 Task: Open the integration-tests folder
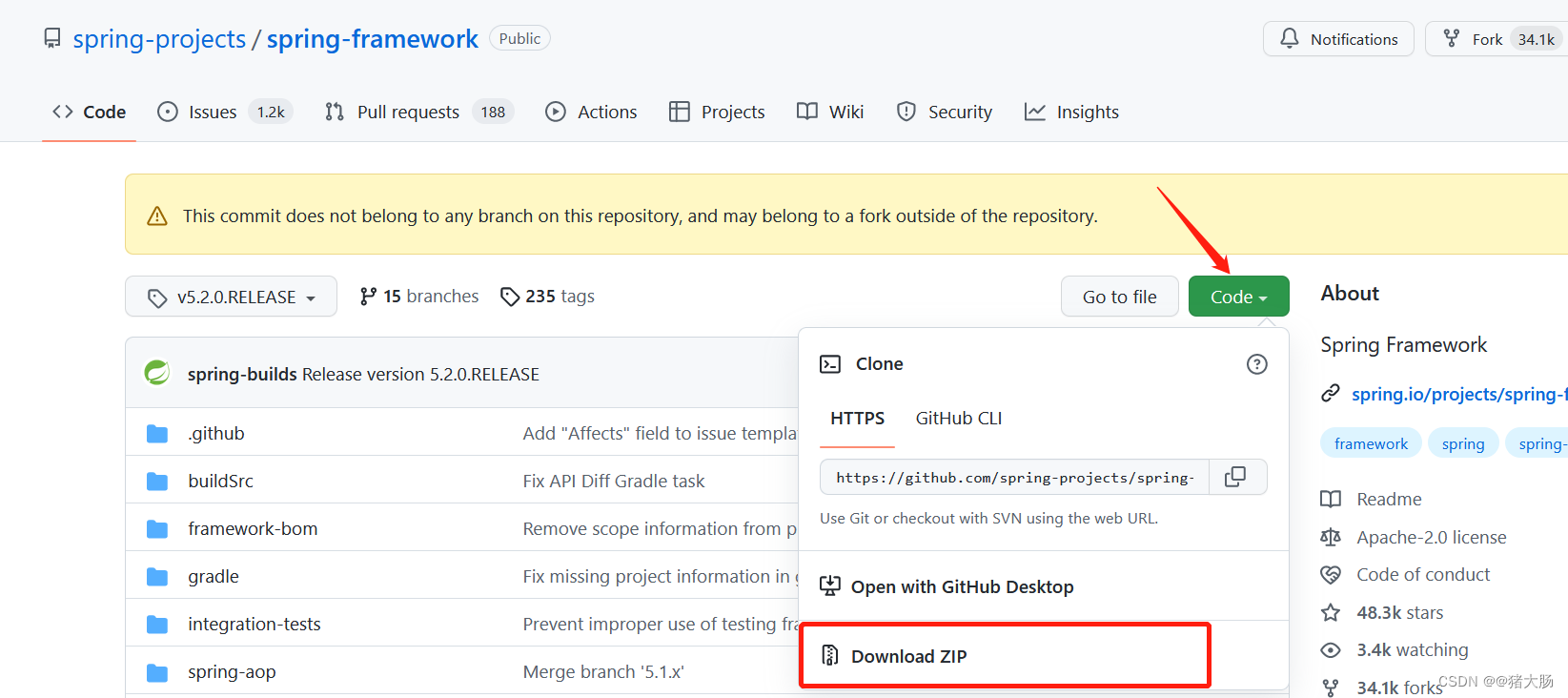coord(255,624)
